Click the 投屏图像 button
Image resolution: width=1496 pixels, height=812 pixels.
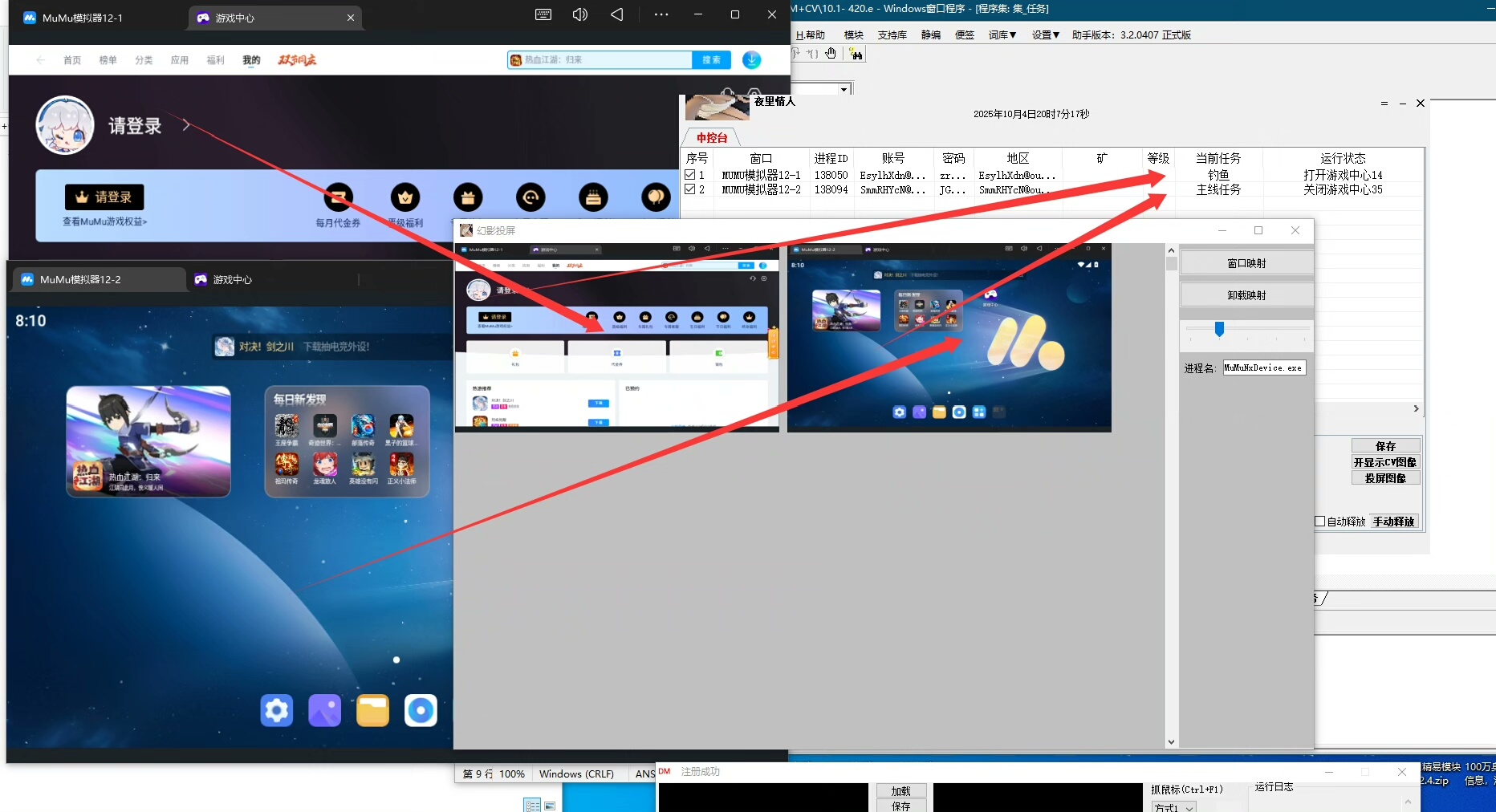[1385, 478]
